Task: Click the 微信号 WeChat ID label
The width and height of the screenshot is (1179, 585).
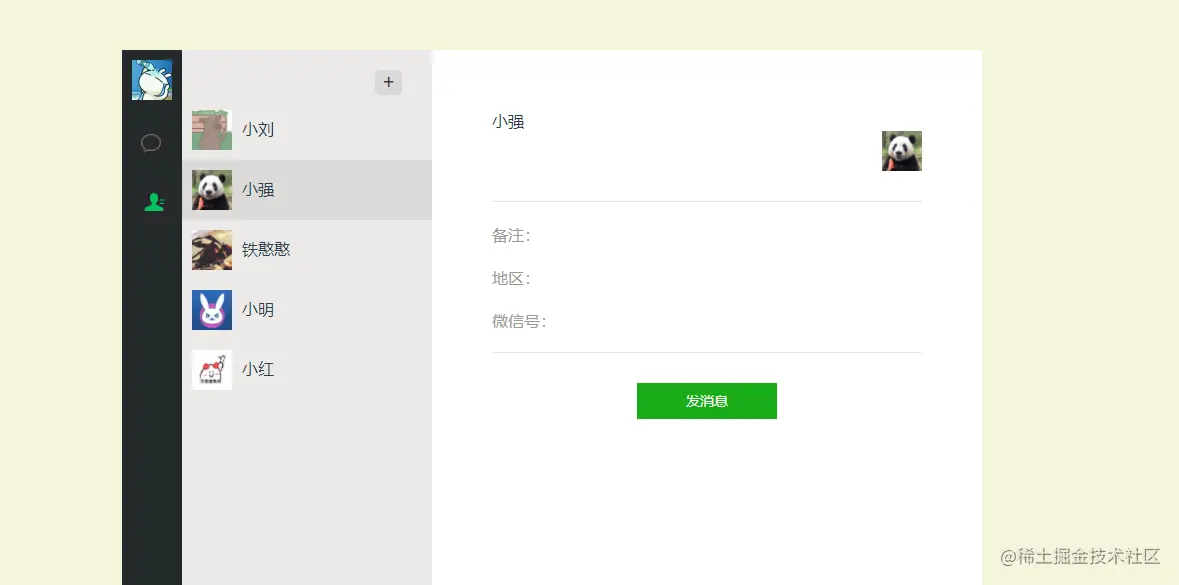Action: [519, 322]
